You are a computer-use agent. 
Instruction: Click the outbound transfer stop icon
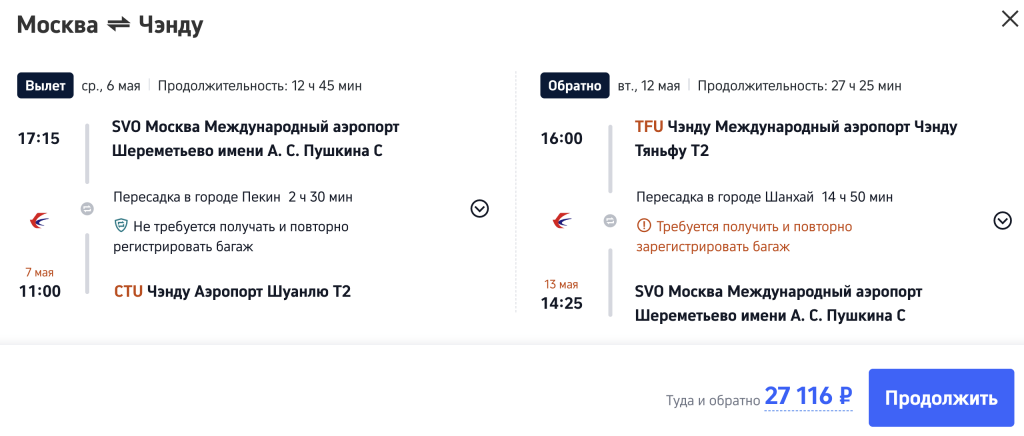[x=87, y=209]
